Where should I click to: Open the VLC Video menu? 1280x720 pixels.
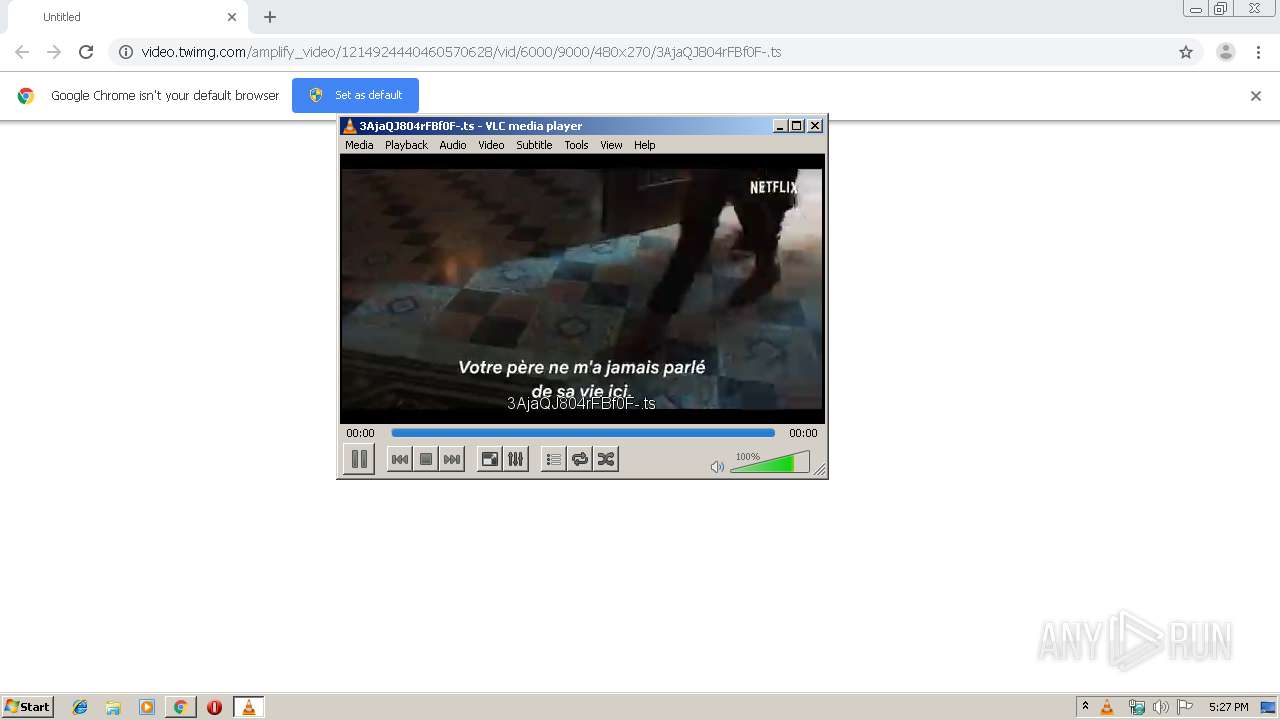(x=491, y=145)
